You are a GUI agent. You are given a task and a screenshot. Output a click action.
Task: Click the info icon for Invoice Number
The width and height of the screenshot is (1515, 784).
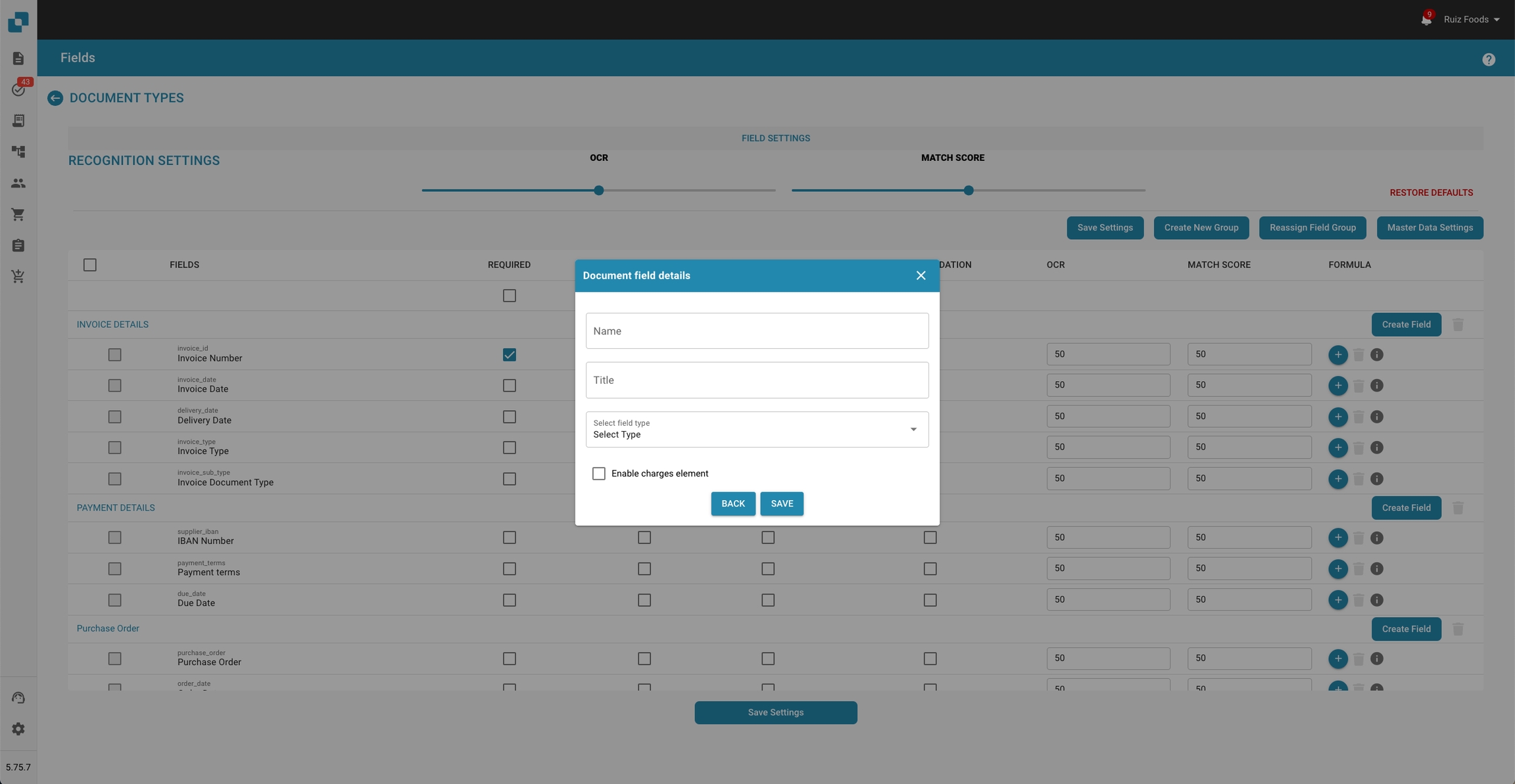(x=1376, y=355)
